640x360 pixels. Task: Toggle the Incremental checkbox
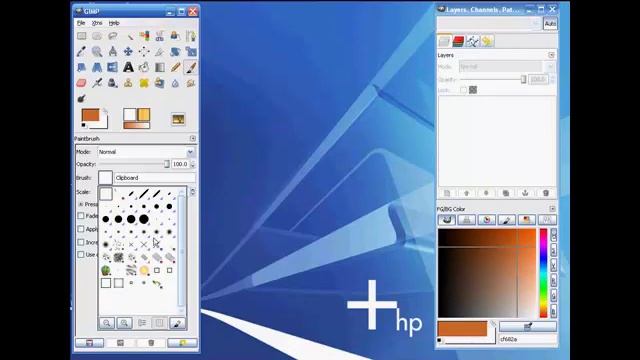[81, 242]
